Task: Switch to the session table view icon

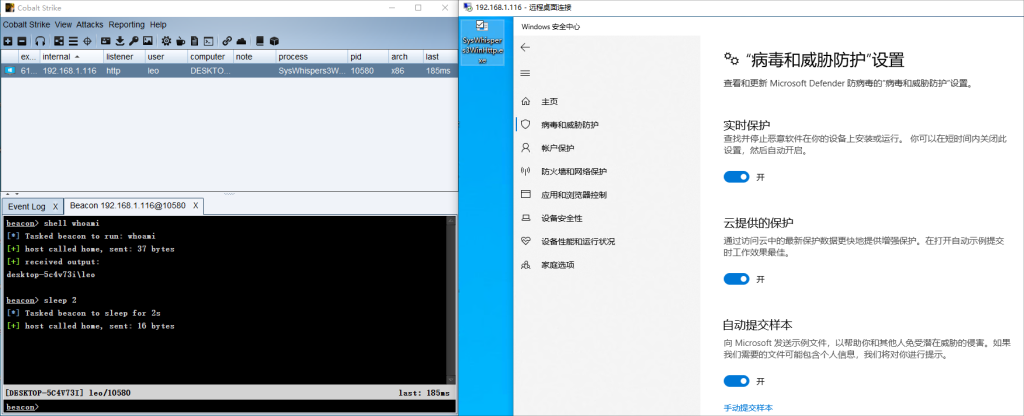Action: pyautogui.click(x=73, y=41)
